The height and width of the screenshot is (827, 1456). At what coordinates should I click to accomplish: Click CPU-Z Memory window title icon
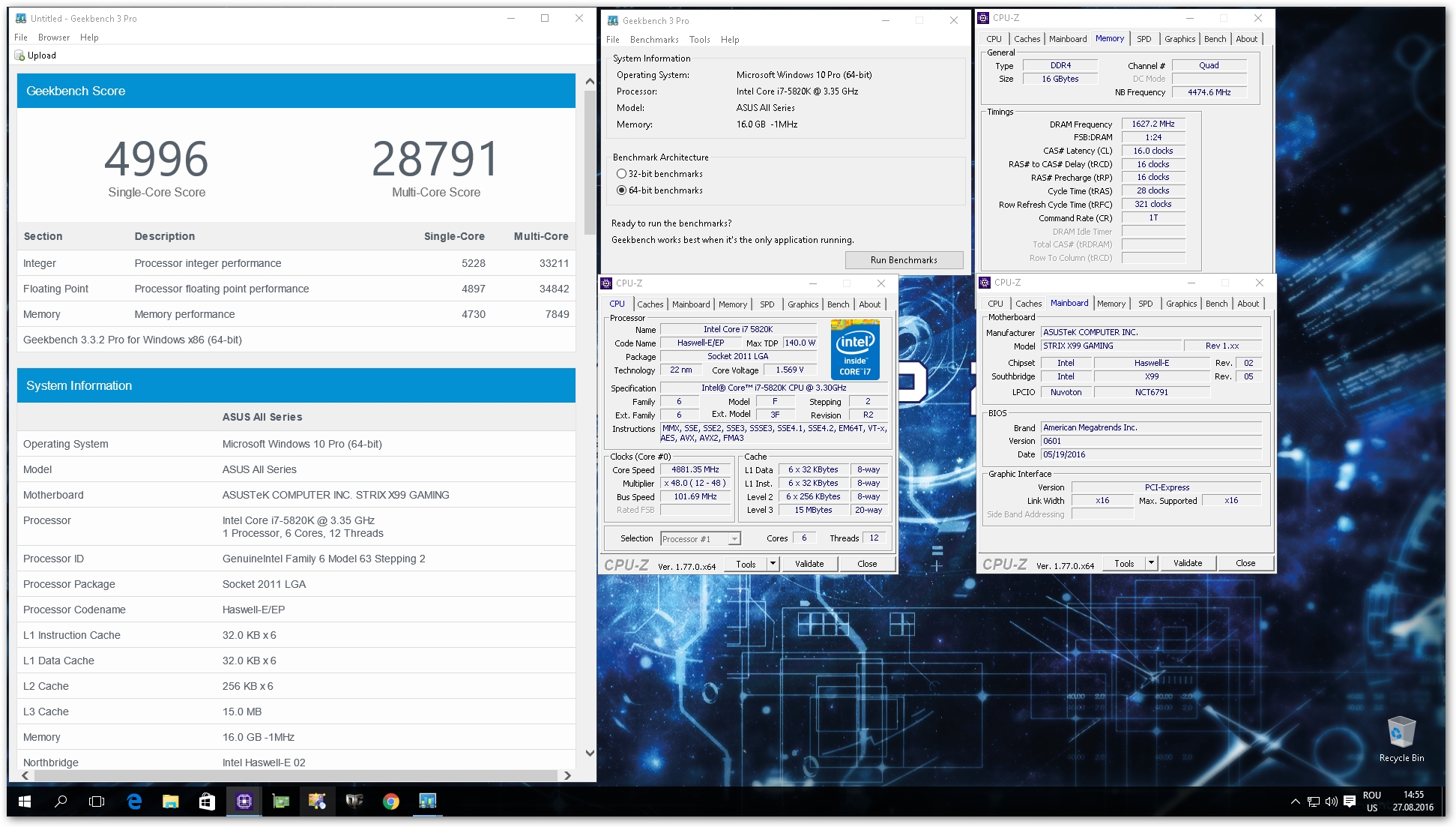984,18
